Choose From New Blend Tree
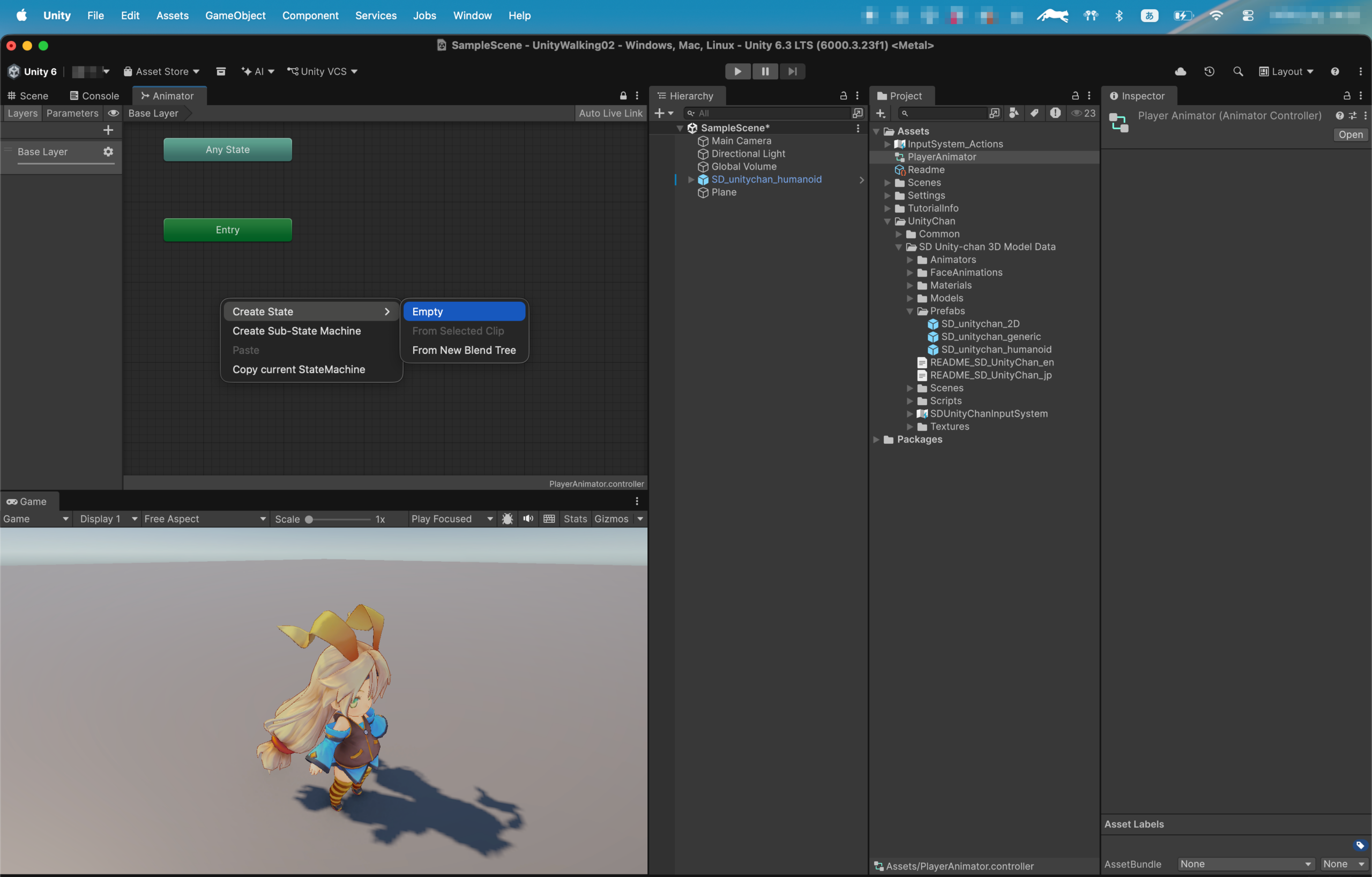The height and width of the screenshot is (877, 1372). (464, 350)
